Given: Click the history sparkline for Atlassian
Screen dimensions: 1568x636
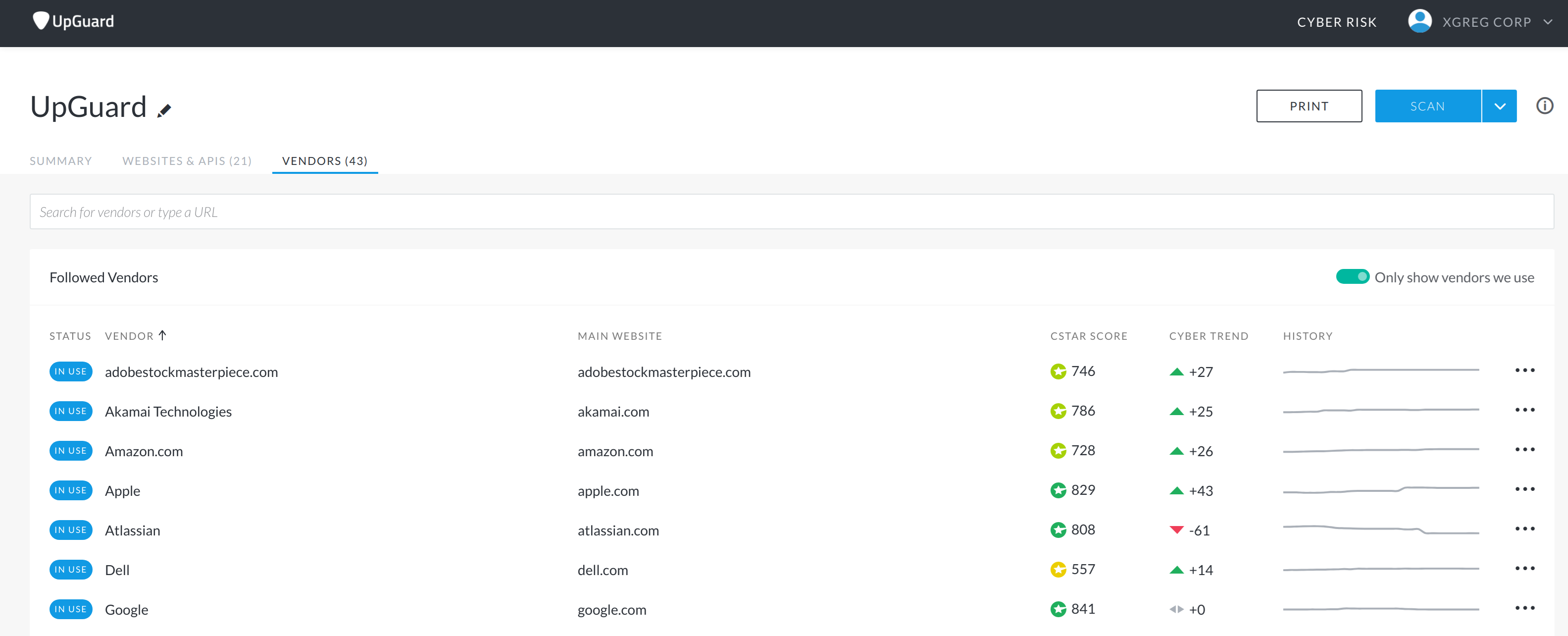Looking at the screenshot, I should coord(1380,530).
